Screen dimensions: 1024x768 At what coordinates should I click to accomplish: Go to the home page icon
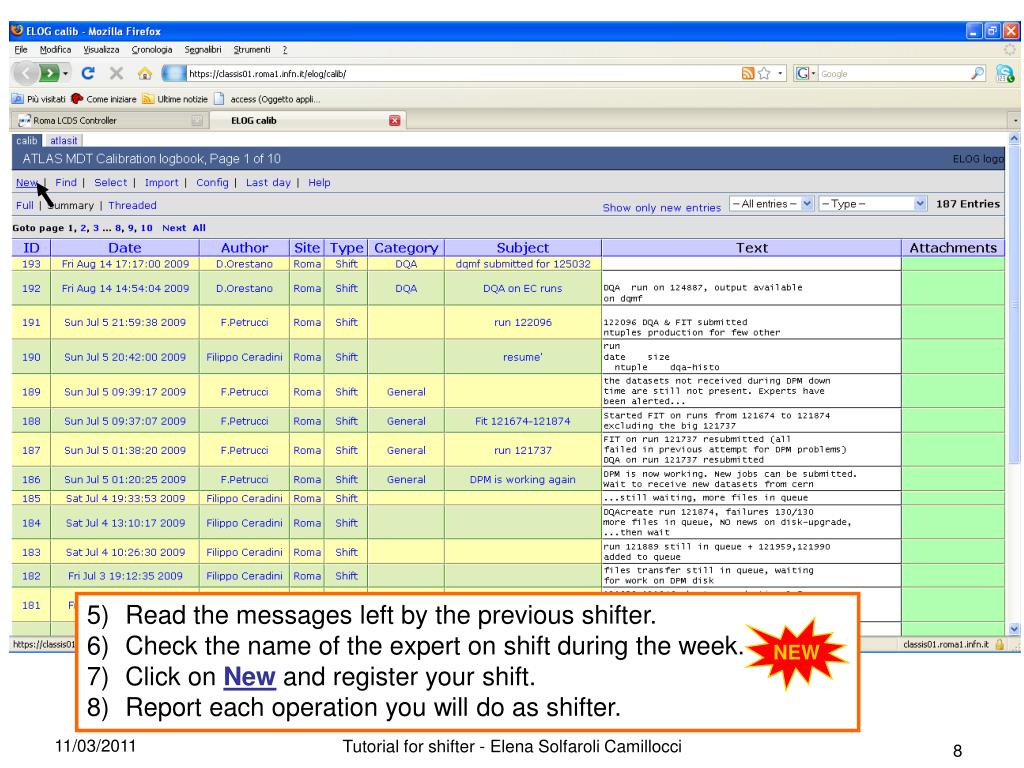click(145, 73)
